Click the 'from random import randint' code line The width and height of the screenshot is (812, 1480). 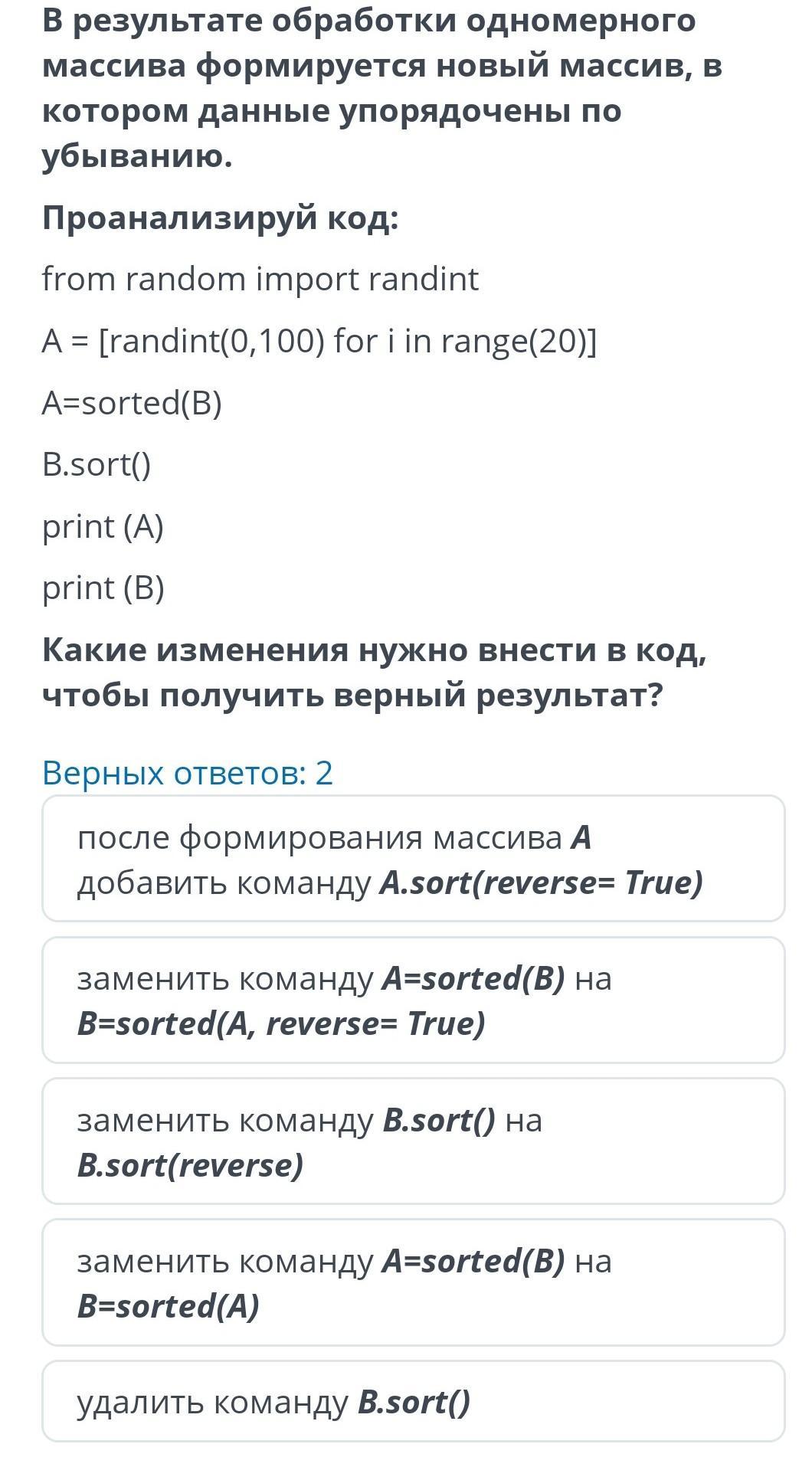[260, 279]
